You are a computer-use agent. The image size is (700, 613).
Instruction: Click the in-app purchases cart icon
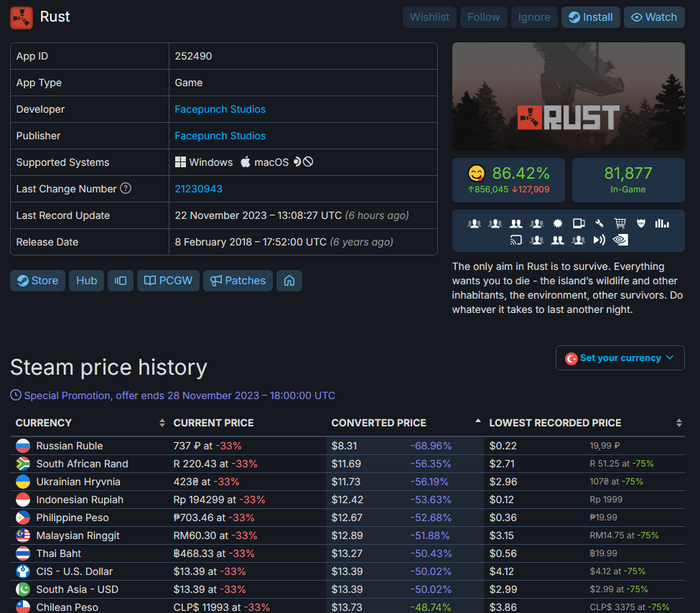[x=620, y=223]
